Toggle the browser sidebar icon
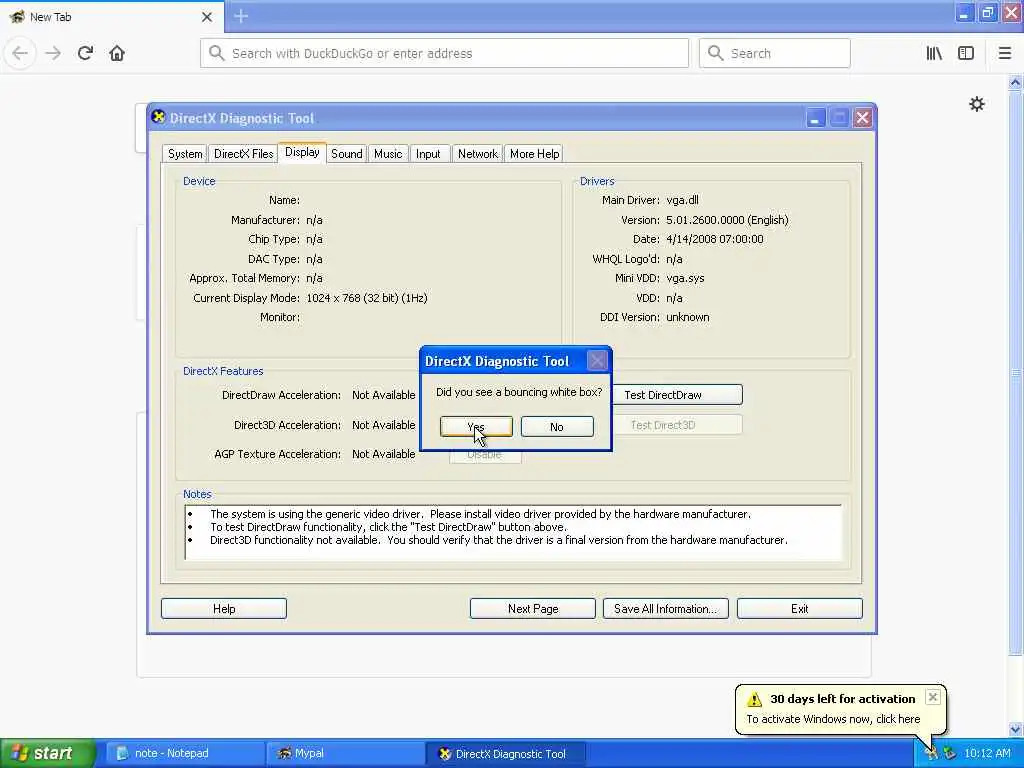 click(x=966, y=53)
